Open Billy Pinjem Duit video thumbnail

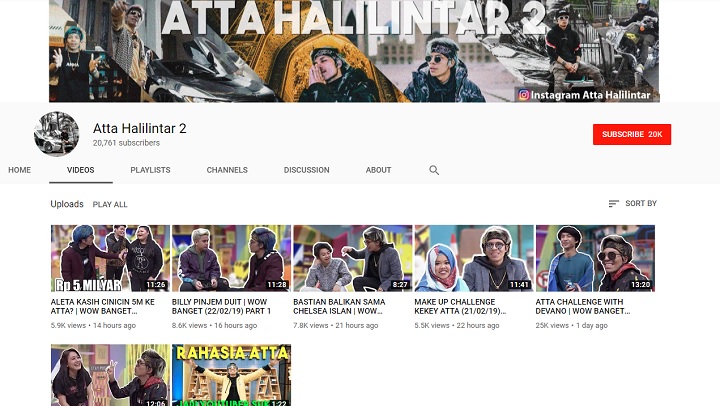231,258
